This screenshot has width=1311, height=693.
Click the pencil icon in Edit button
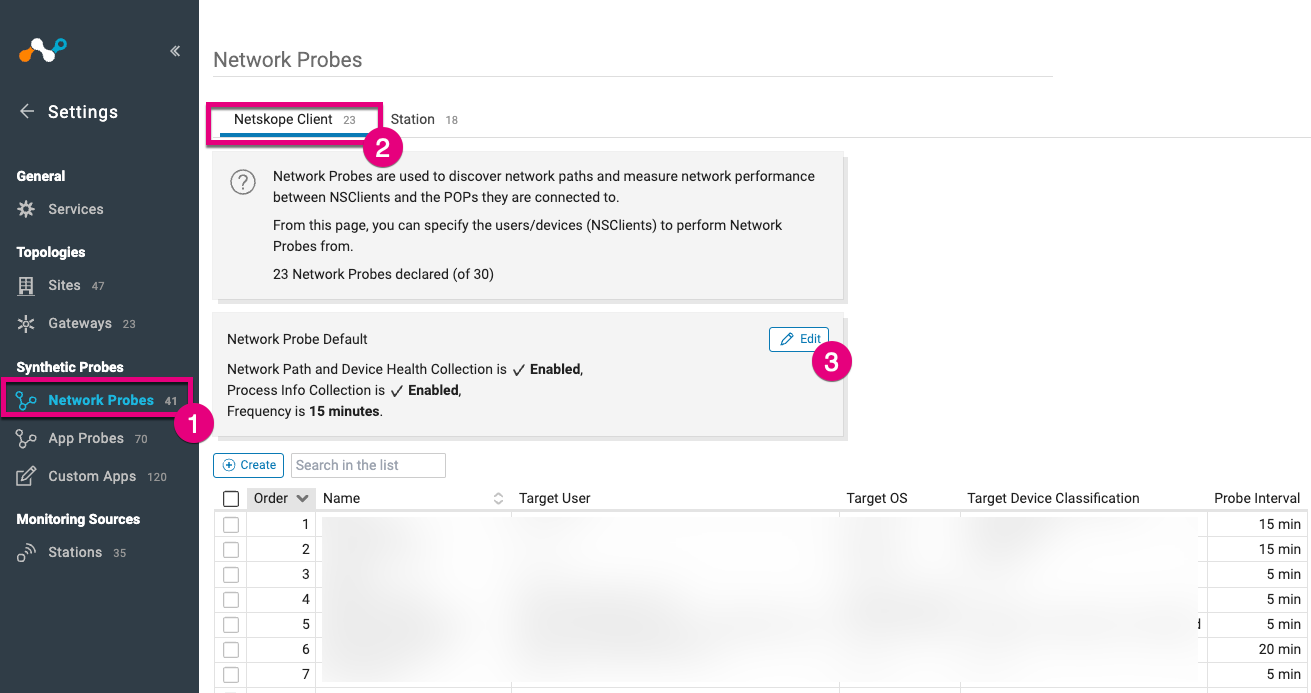pyautogui.click(x=787, y=339)
